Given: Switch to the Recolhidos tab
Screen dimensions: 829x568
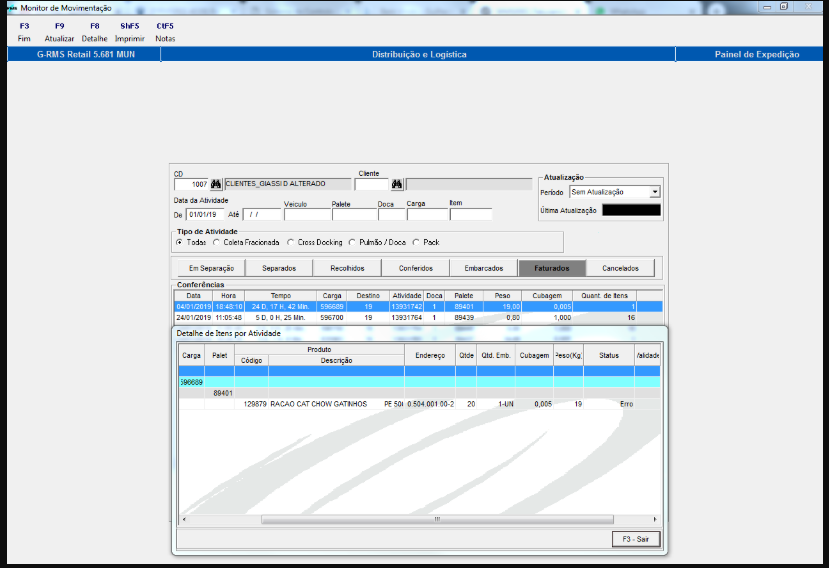Looking at the screenshot, I should [347, 268].
